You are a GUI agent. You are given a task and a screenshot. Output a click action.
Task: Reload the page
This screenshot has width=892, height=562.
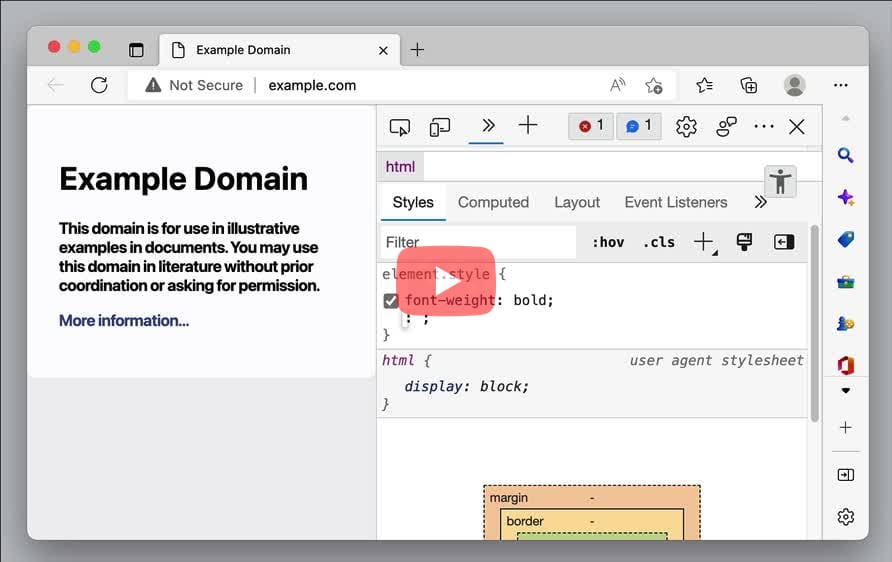pos(99,85)
